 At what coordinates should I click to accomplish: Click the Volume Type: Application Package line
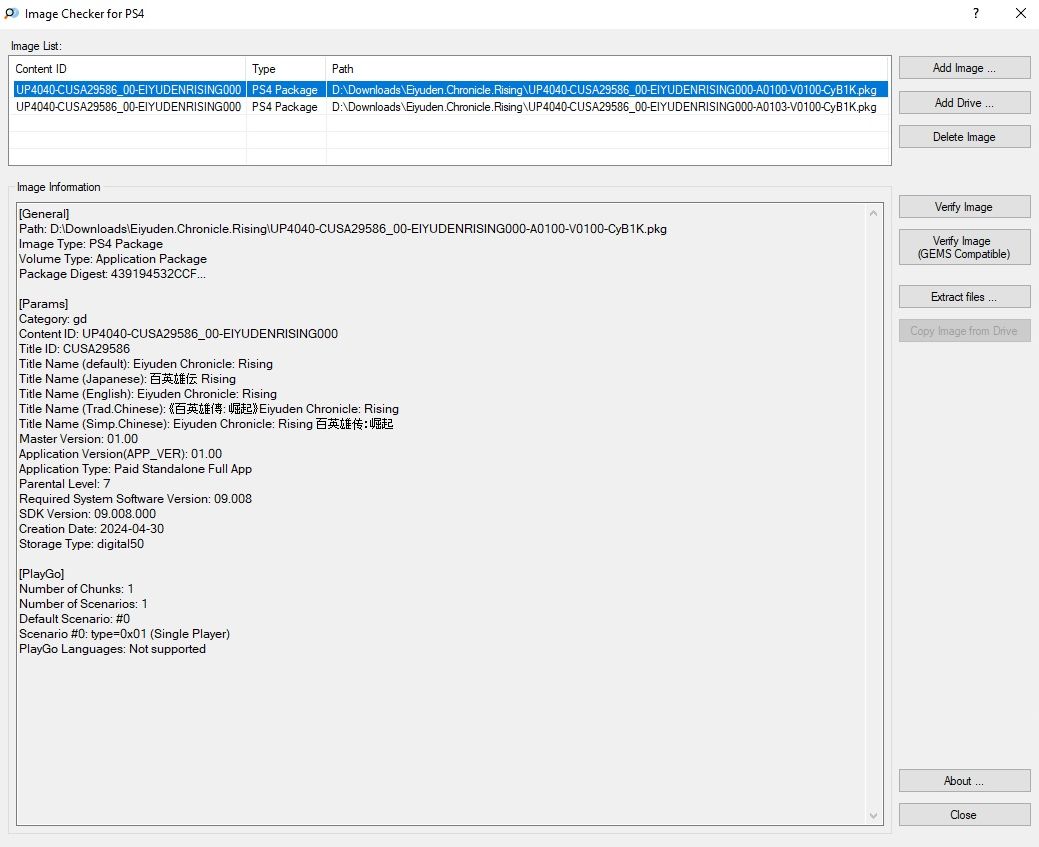[113, 259]
